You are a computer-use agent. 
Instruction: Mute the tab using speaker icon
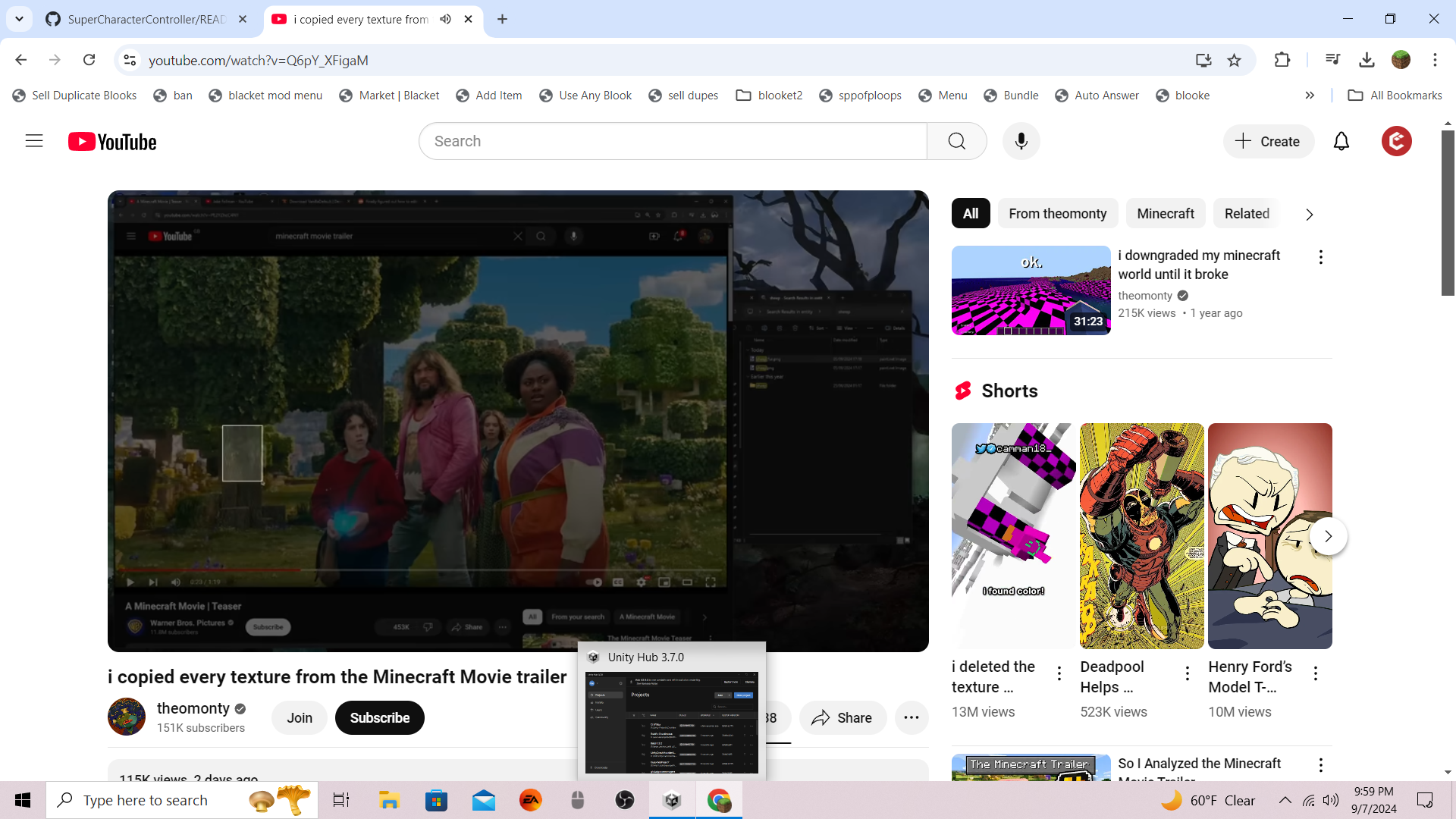click(446, 19)
